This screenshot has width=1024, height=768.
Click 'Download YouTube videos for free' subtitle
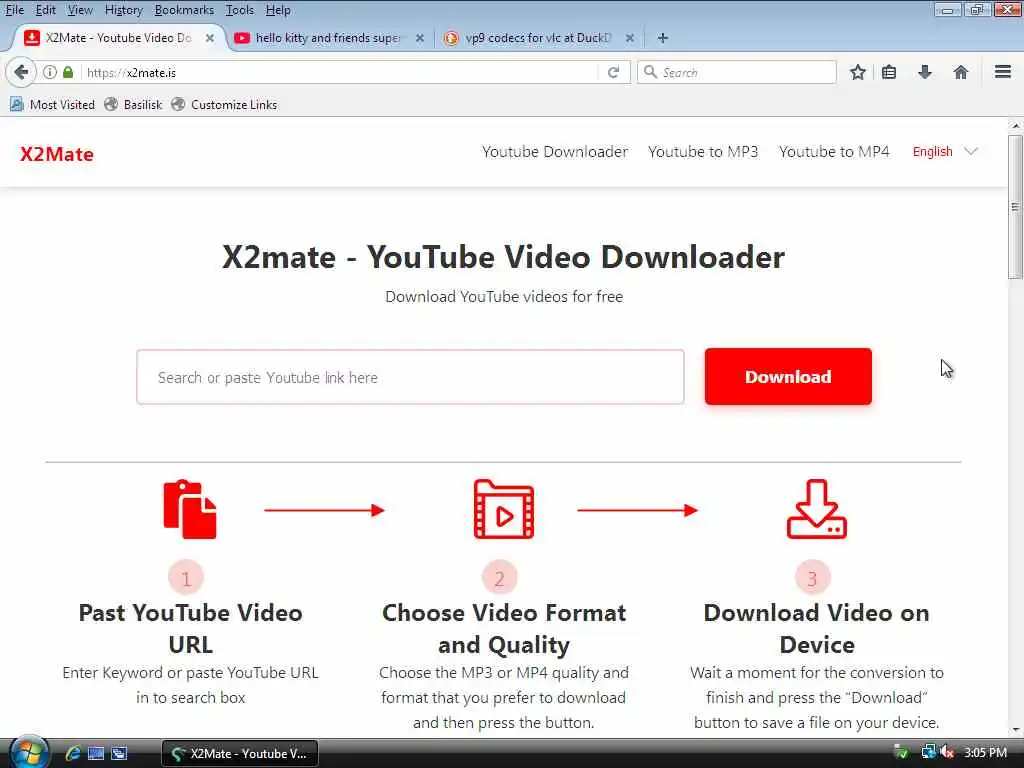(504, 296)
